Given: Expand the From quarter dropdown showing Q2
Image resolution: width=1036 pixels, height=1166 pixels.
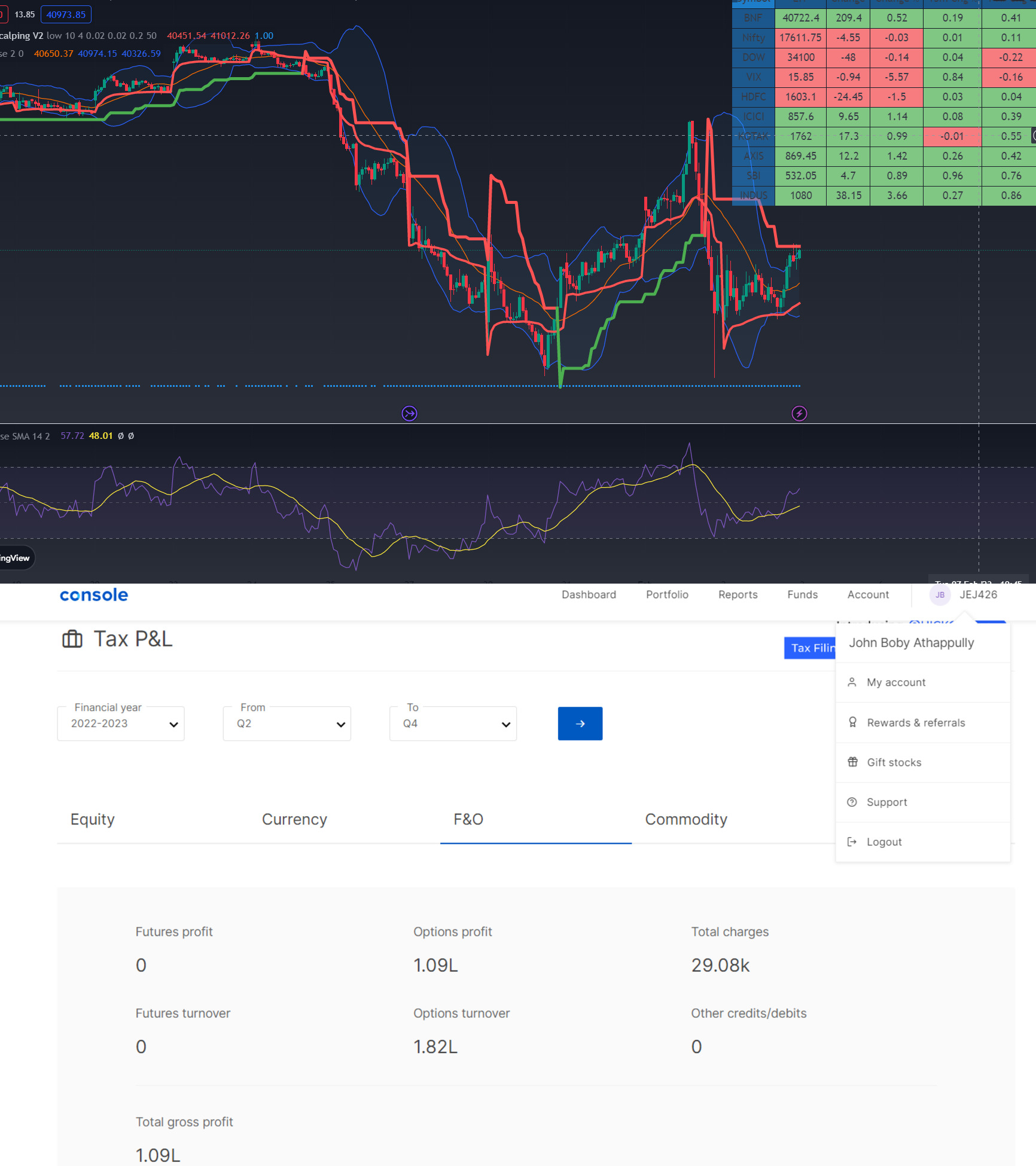Looking at the screenshot, I should pyautogui.click(x=286, y=723).
